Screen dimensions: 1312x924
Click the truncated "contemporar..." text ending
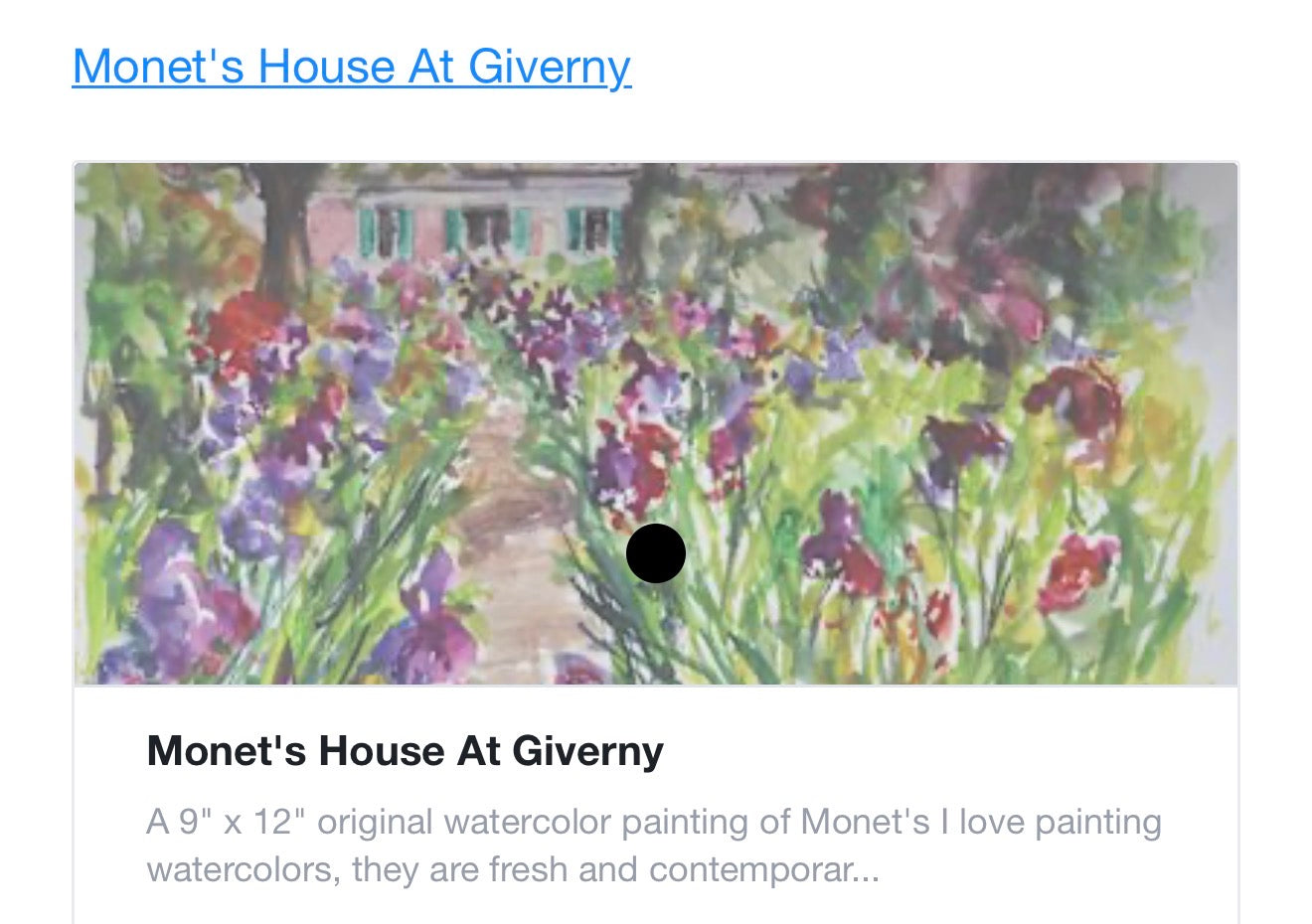(x=763, y=870)
